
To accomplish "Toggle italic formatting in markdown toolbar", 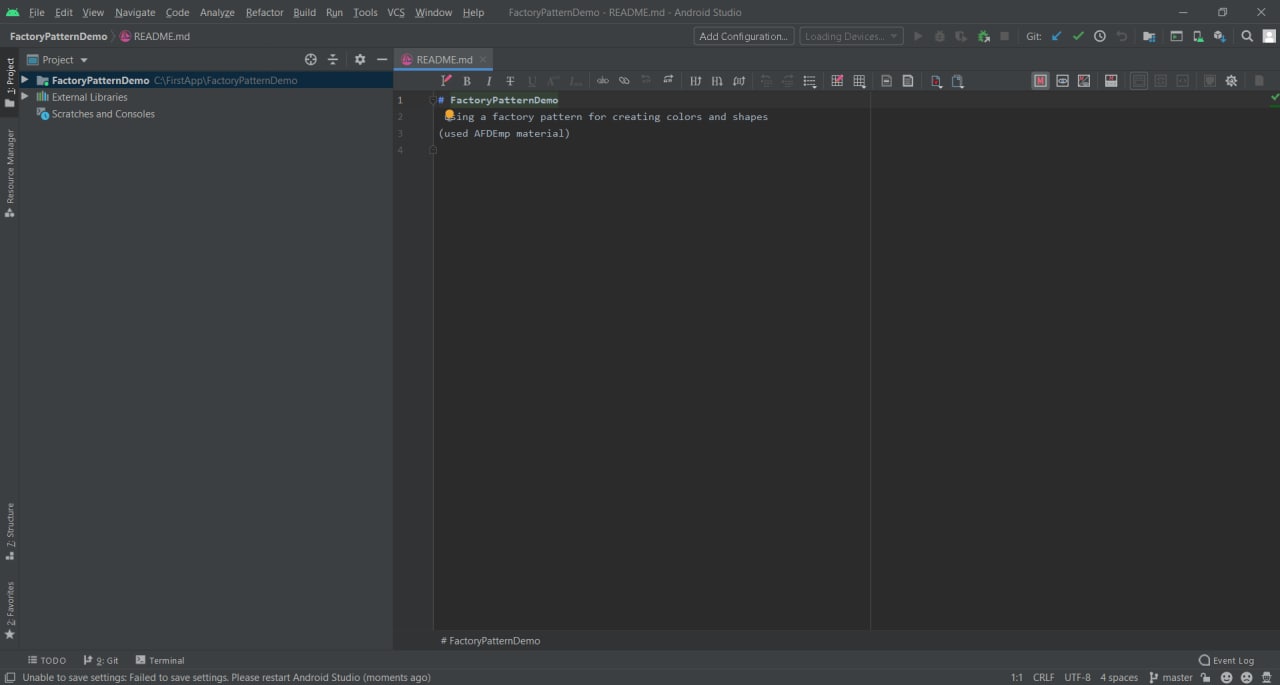I will click(x=489, y=81).
